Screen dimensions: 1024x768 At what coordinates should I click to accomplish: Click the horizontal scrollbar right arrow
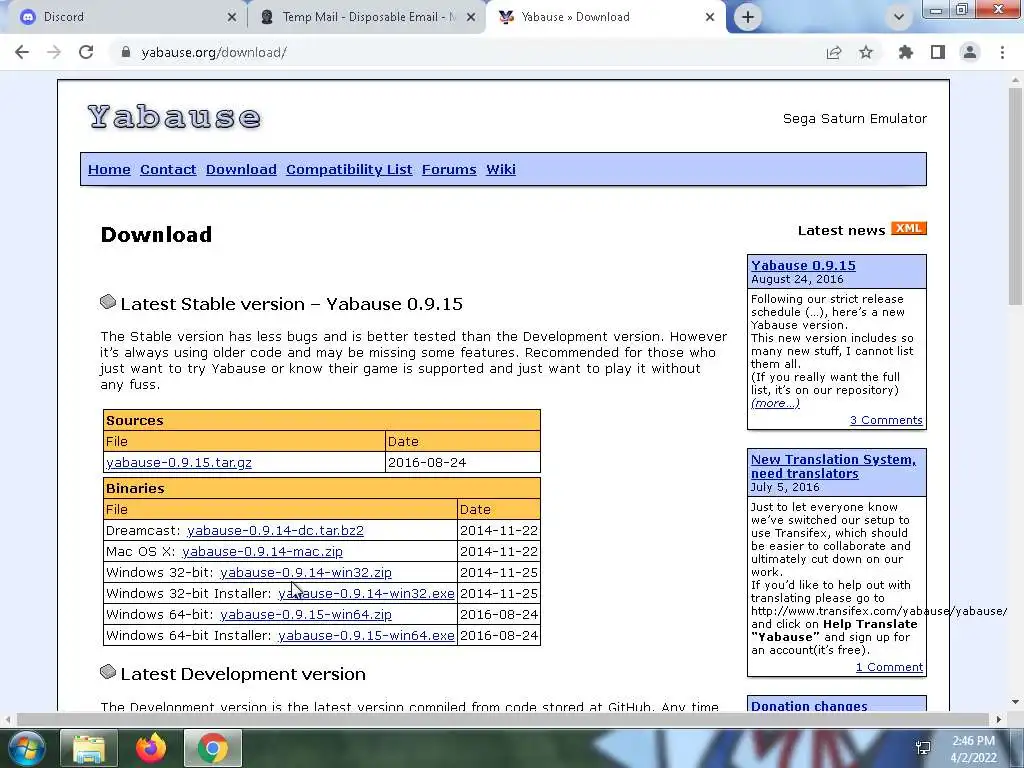(998, 719)
